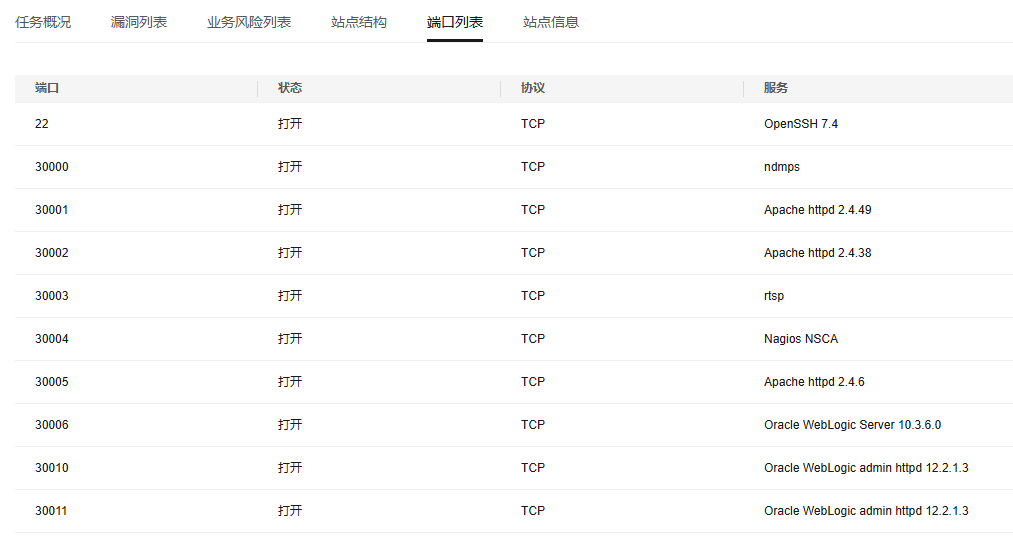The width and height of the screenshot is (1013, 541).
Task: Click the 端口 column header
Action: pyautogui.click(x=47, y=88)
